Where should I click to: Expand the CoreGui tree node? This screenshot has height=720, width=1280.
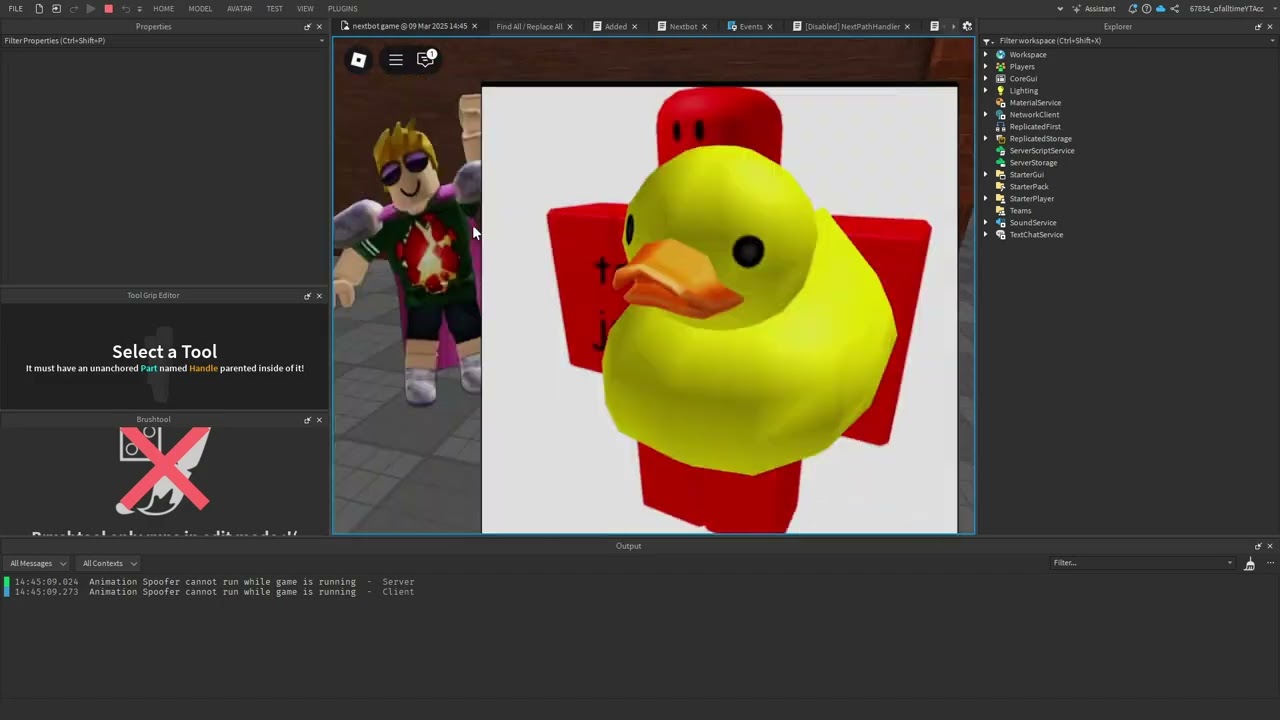point(986,79)
